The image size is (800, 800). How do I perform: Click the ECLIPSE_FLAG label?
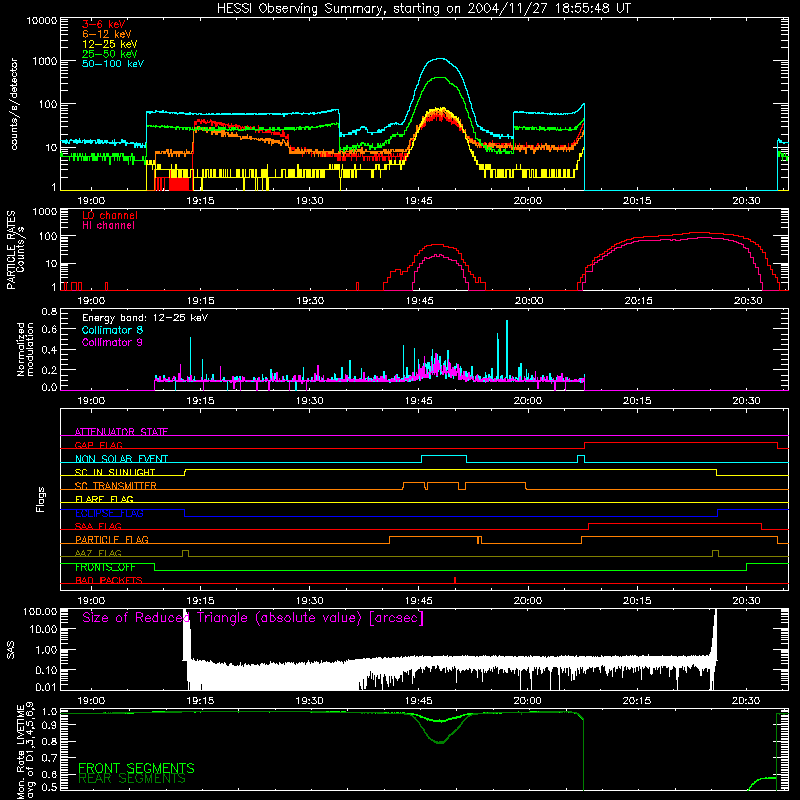pos(109,513)
